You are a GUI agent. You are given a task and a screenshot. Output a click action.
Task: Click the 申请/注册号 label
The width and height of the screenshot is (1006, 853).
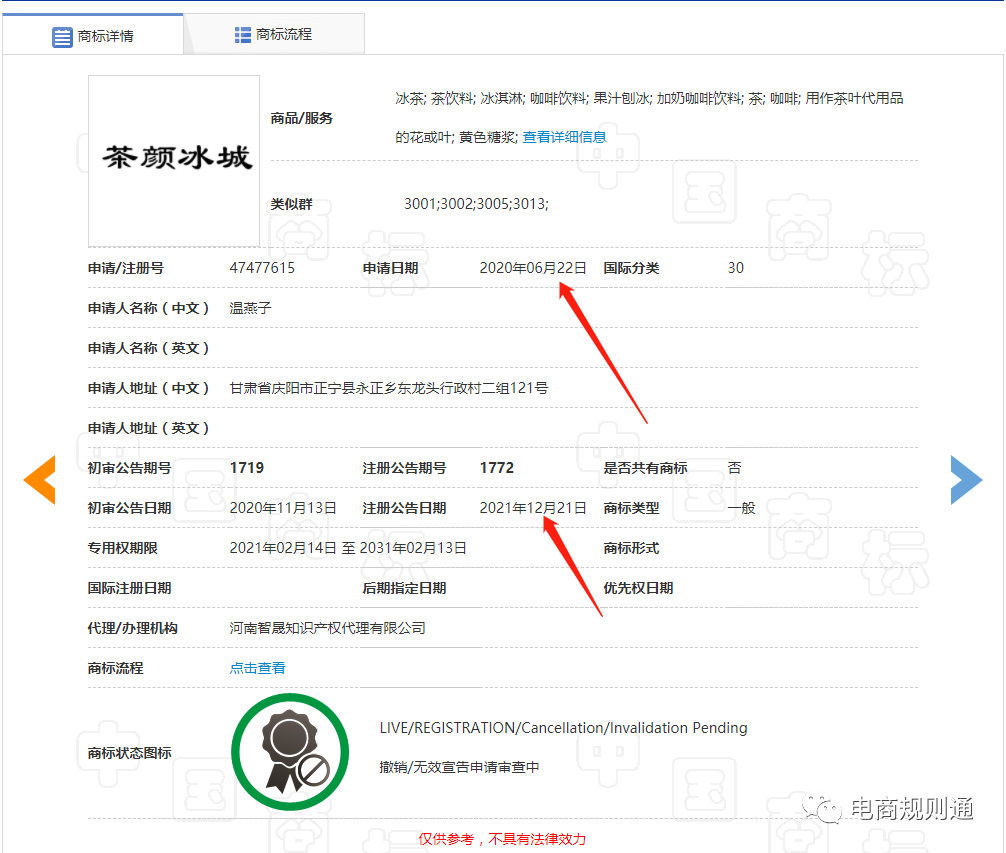[126, 268]
